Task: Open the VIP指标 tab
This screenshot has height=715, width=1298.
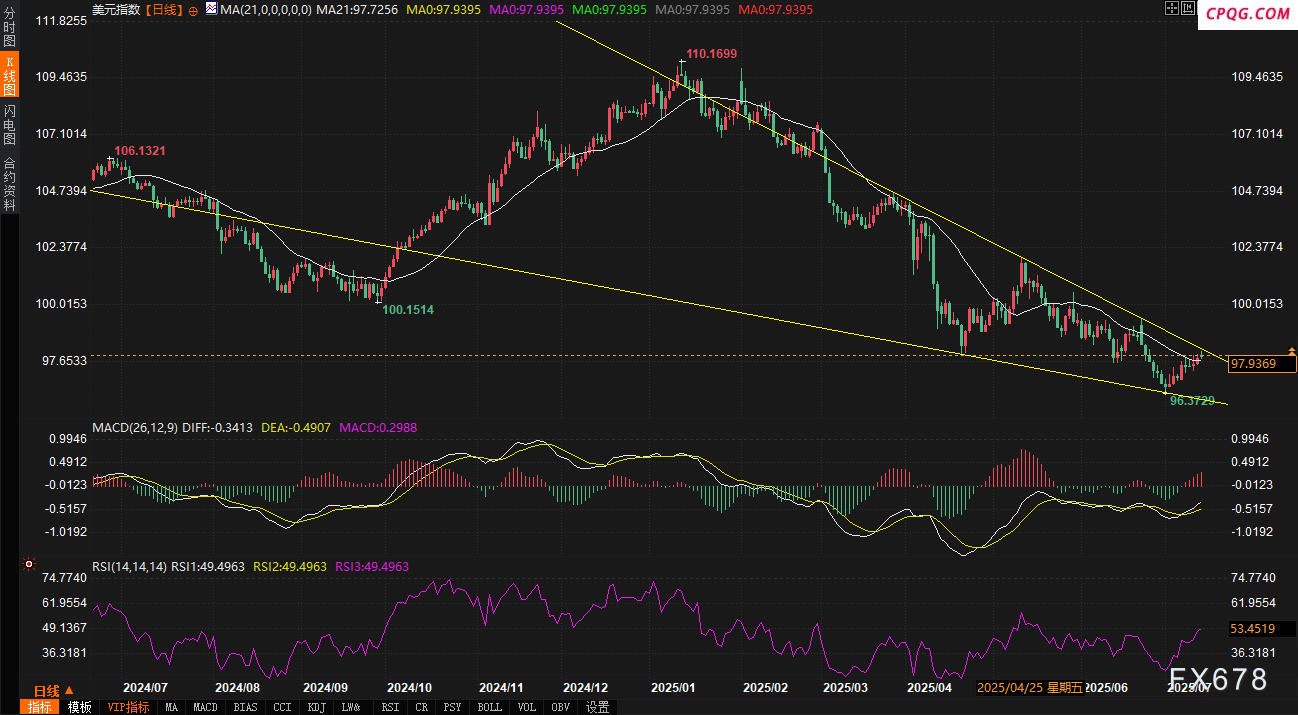Action: 128,707
